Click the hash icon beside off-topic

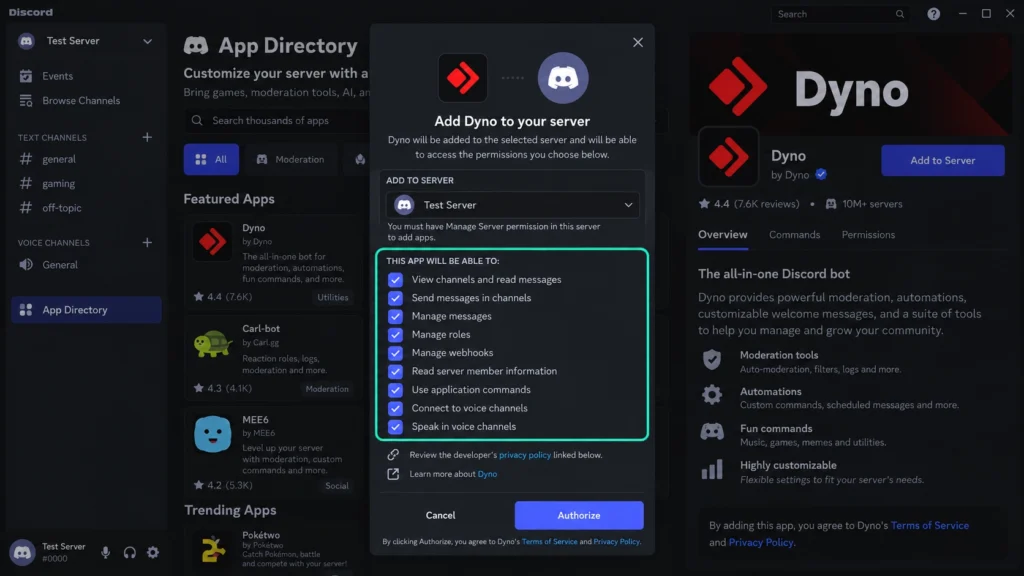25,208
